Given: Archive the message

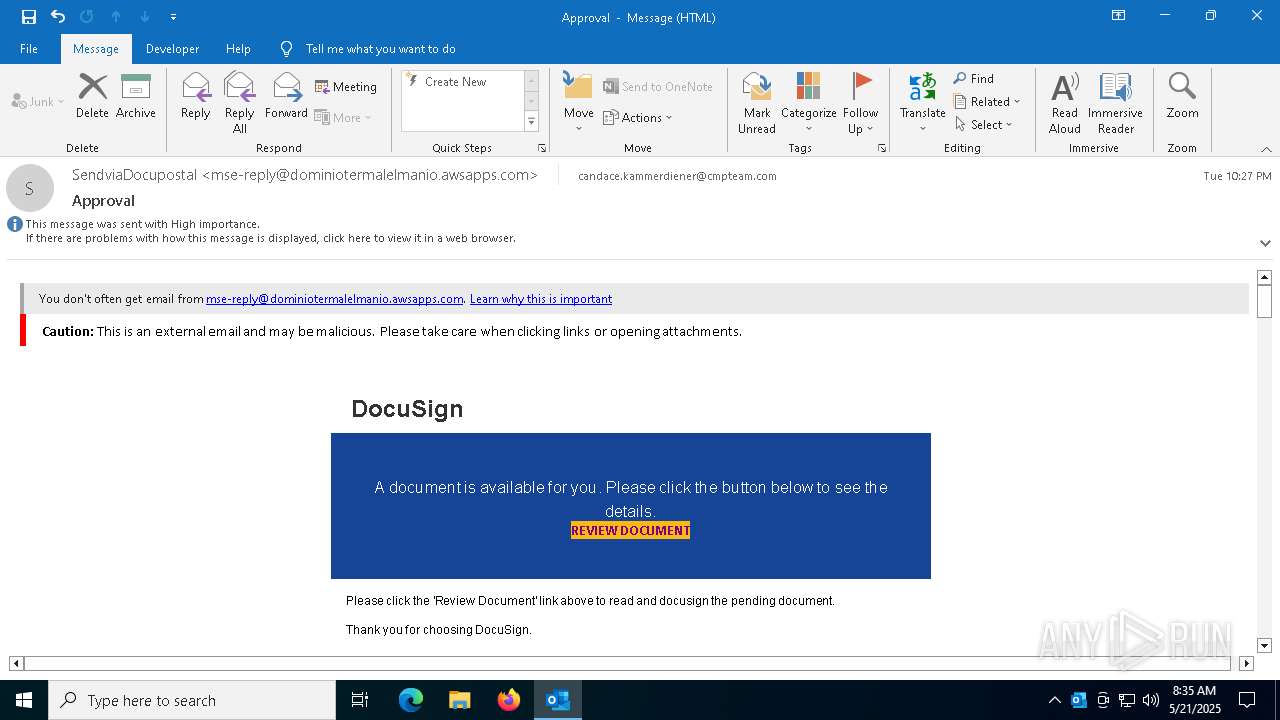Looking at the screenshot, I should pyautogui.click(x=136, y=96).
